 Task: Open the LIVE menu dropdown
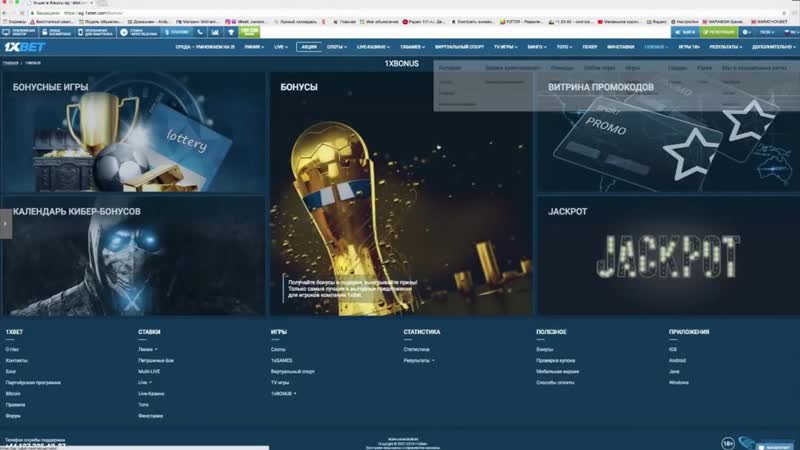click(x=281, y=47)
